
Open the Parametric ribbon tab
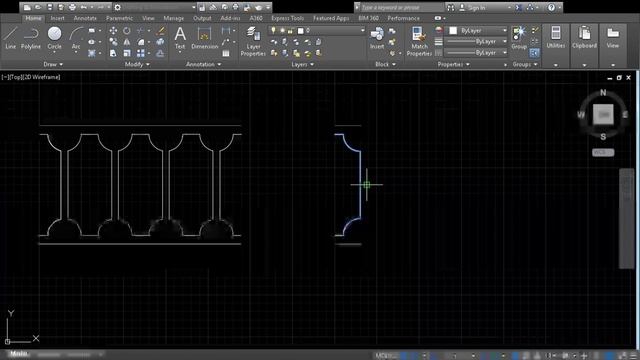(119, 18)
